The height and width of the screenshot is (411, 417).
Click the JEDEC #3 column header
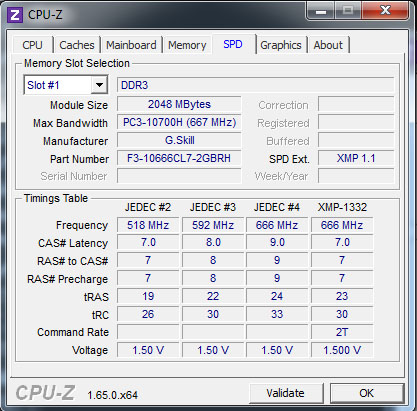click(x=213, y=207)
